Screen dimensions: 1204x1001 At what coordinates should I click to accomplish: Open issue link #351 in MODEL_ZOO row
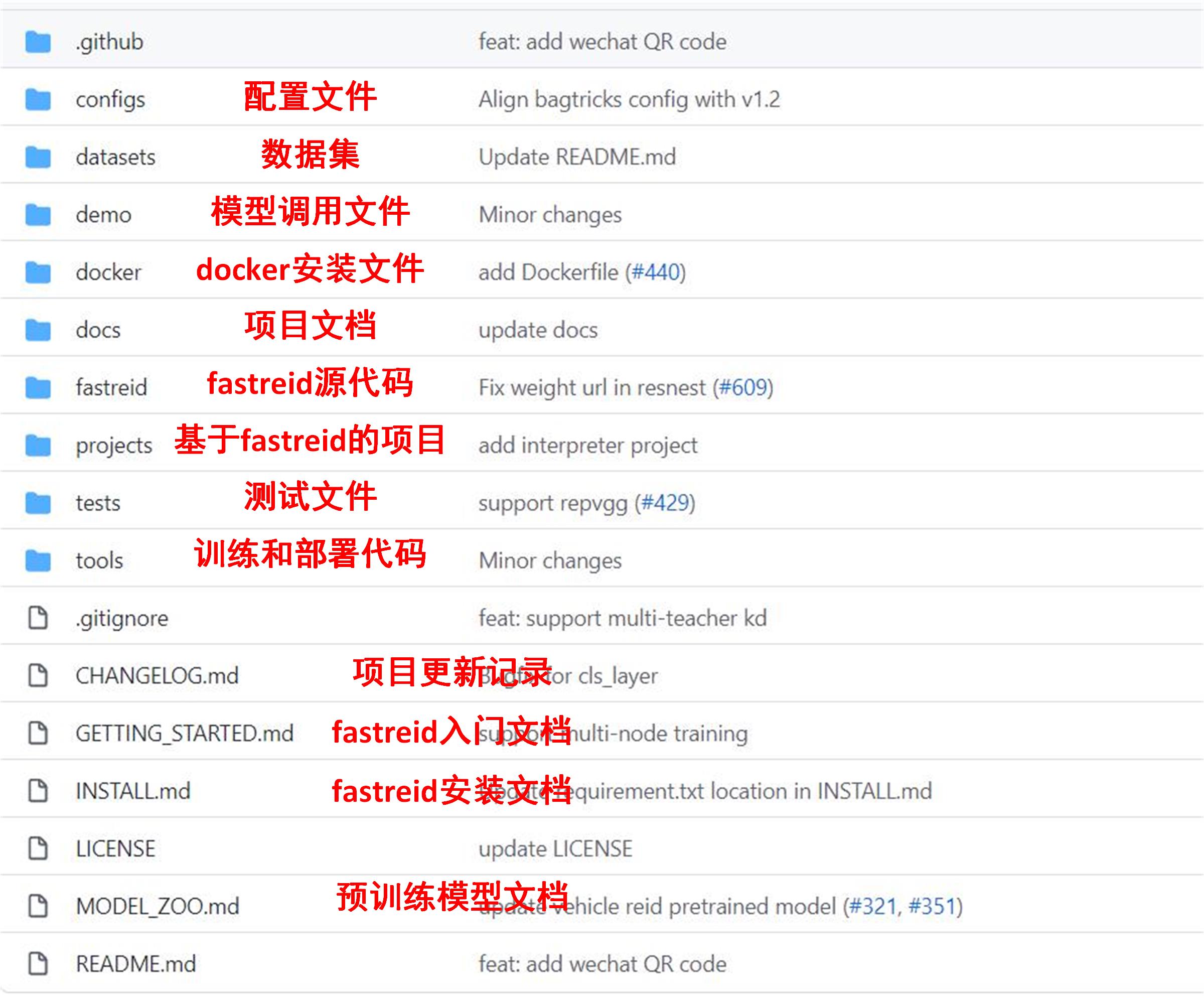(x=933, y=906)
